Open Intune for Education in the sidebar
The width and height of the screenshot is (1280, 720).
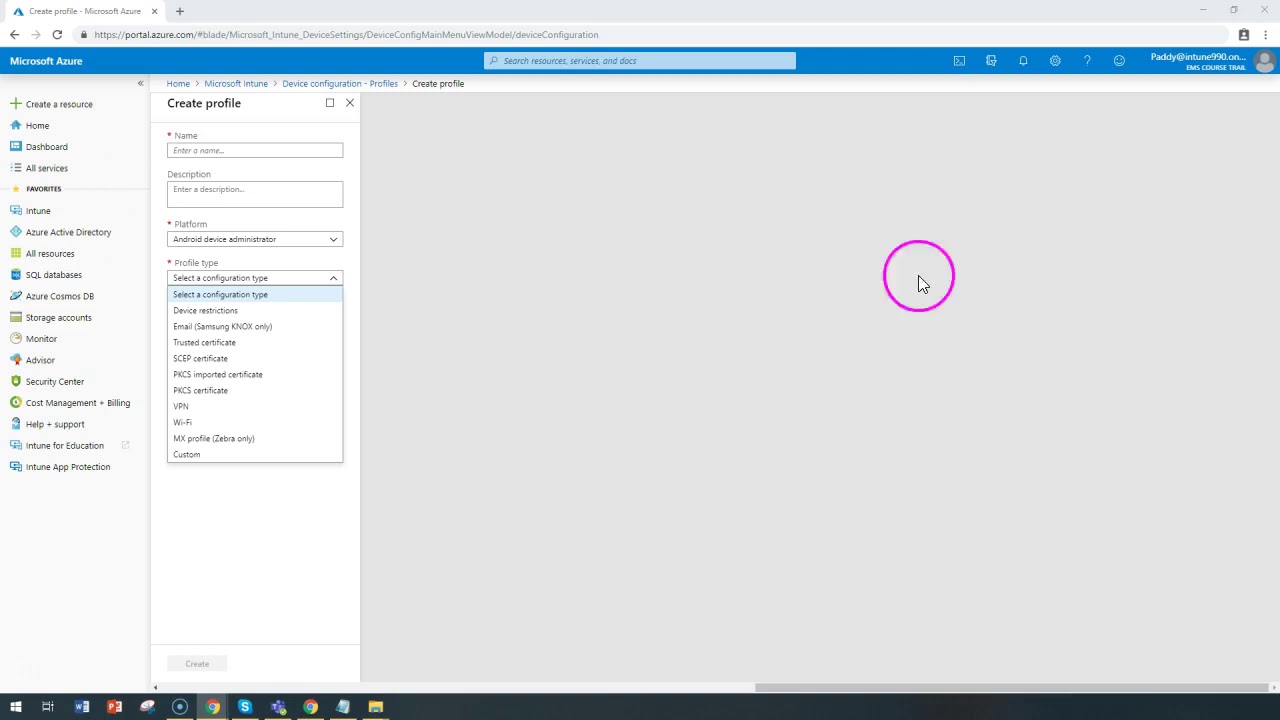(x=64, y=446)
